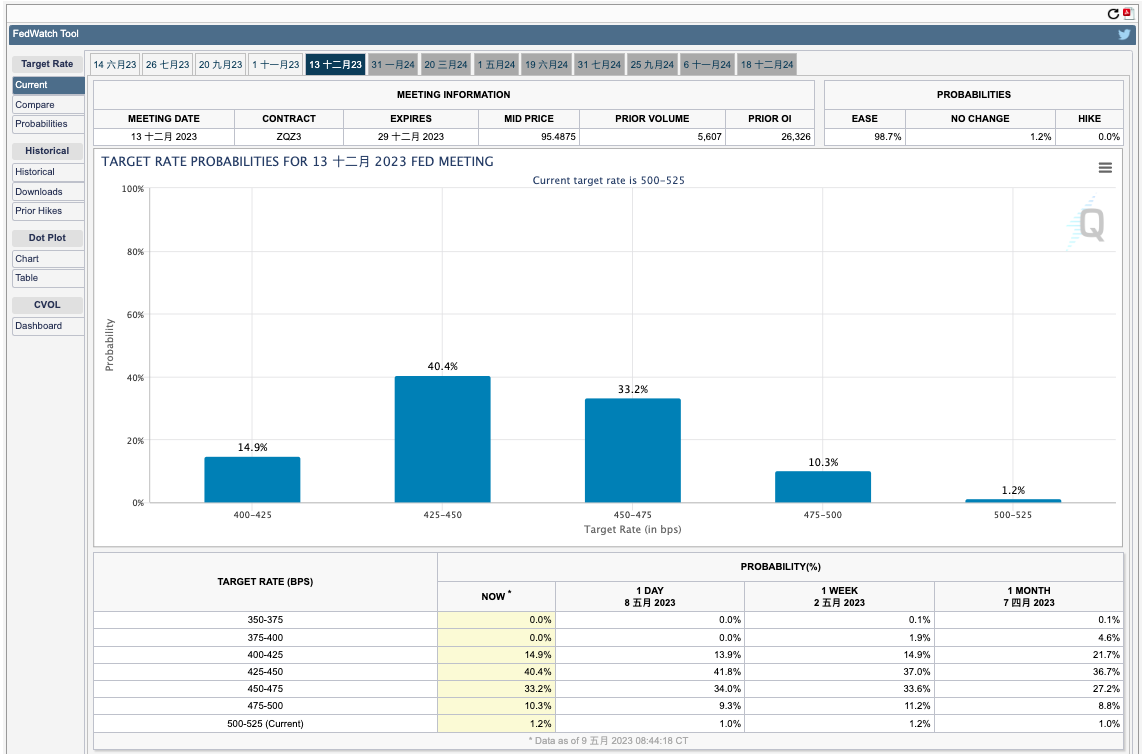Select the 19 六月24 meeting tab
This screenshot has width=1142, height=754.
pyautogui.click(x=547, y=65)
